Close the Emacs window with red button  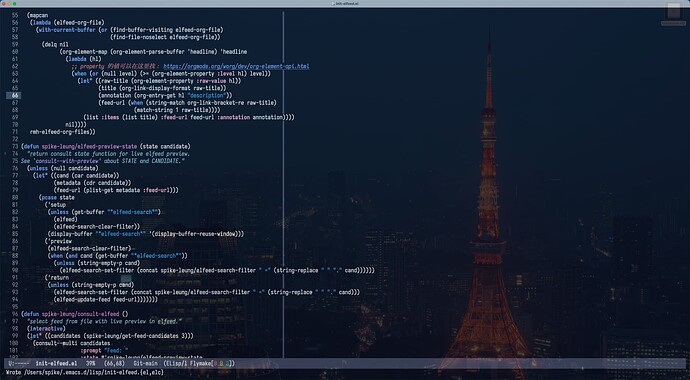[x=4, y=4]
